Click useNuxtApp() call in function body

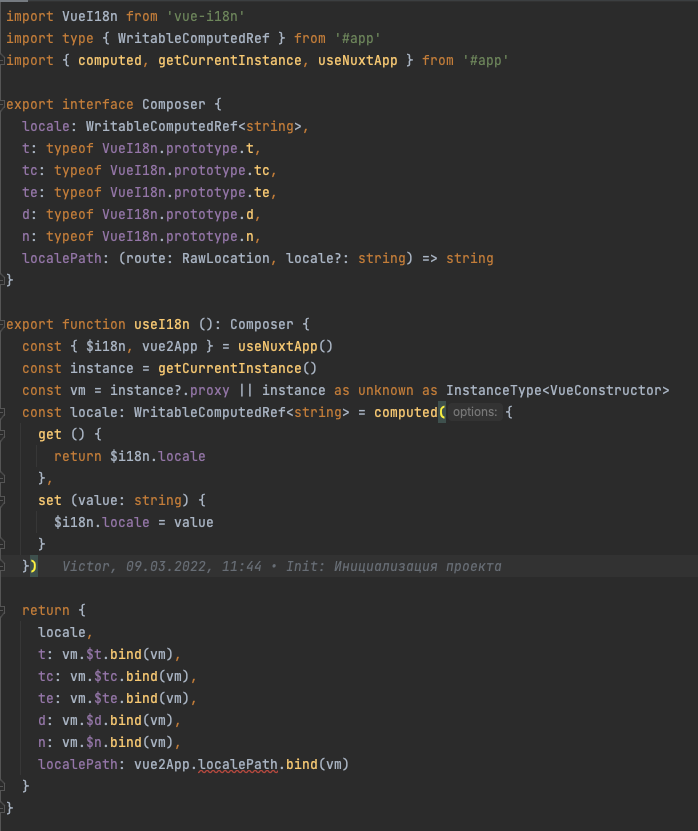point(286,346)
